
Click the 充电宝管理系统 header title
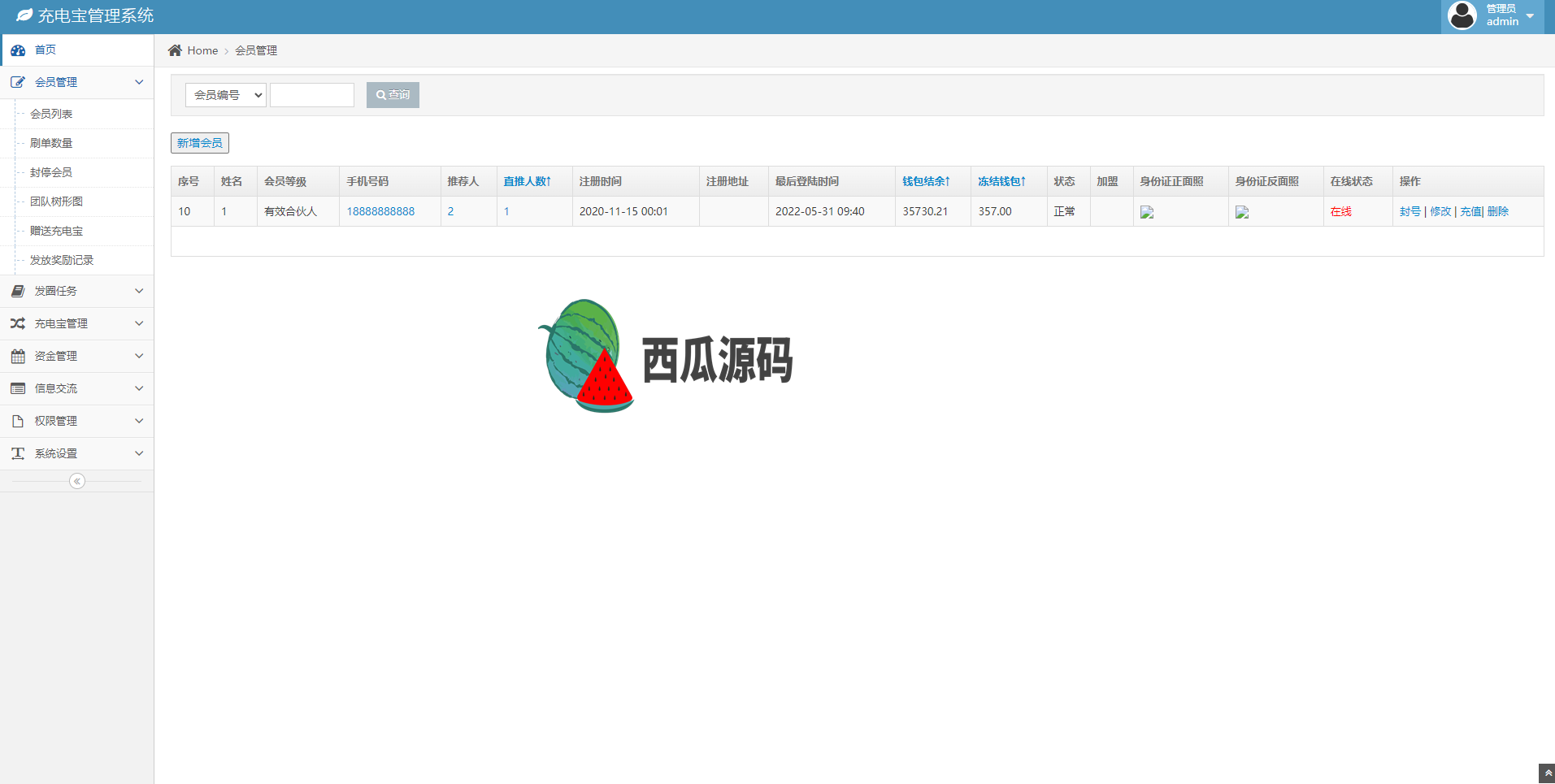tap(96, 15)
